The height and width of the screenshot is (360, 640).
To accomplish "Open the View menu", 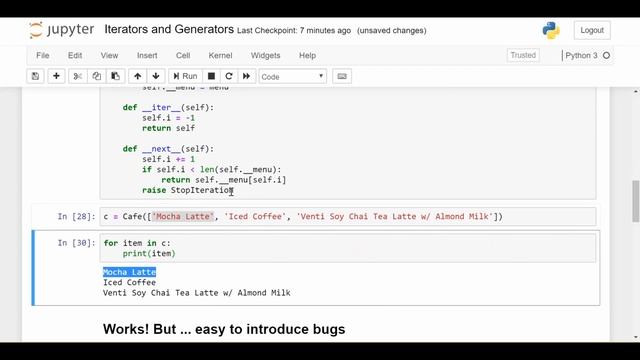I will point(109,56).
